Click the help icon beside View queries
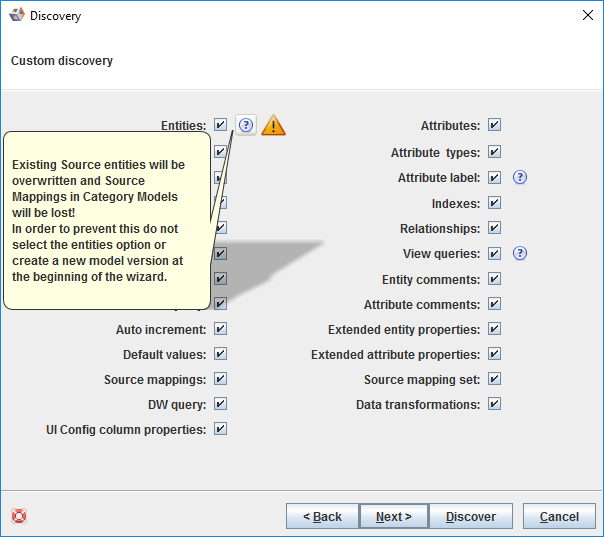Viewport: 604px width, 537px height. pyautogui.click(x=519, y=254)
